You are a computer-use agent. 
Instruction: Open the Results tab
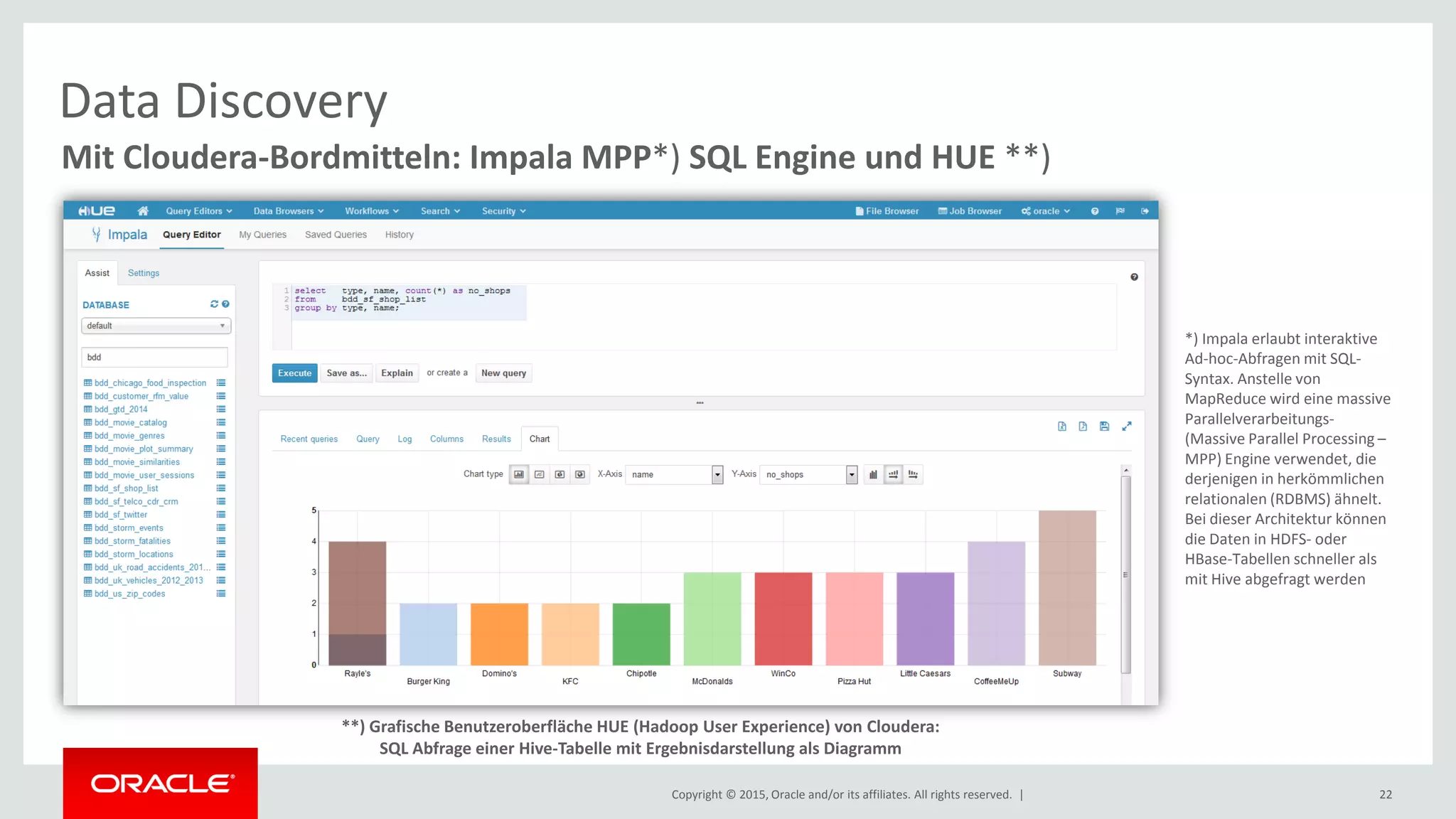click(x=496, y=439)
